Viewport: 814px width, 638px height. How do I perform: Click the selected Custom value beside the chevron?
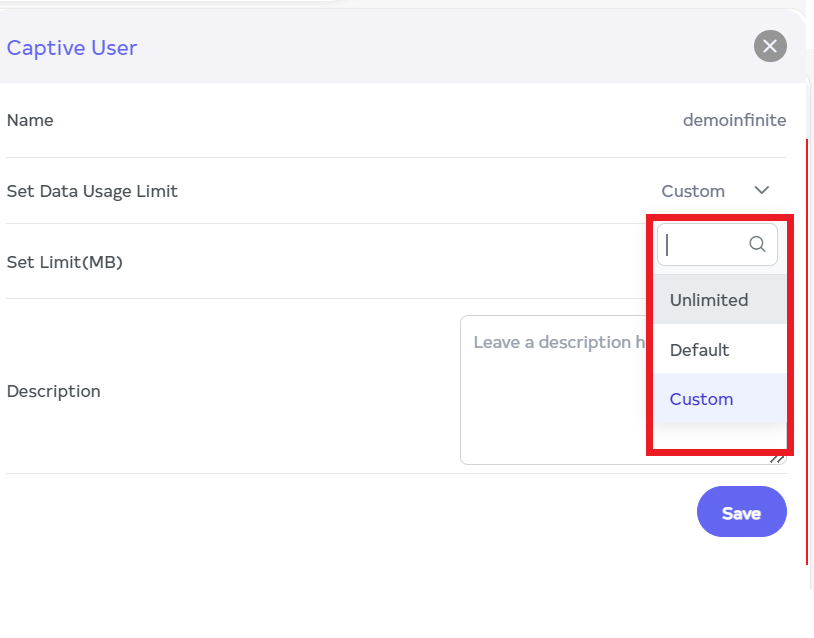point(693,191)
